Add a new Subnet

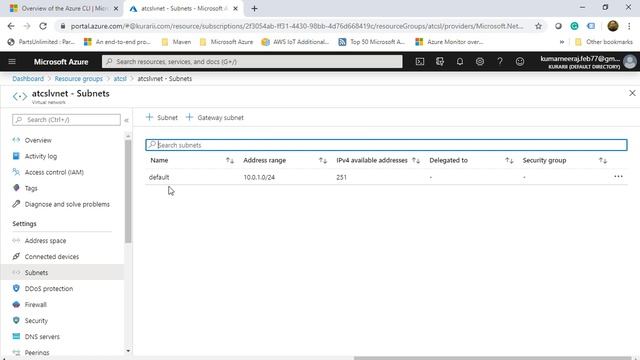[x=162, y=118]
